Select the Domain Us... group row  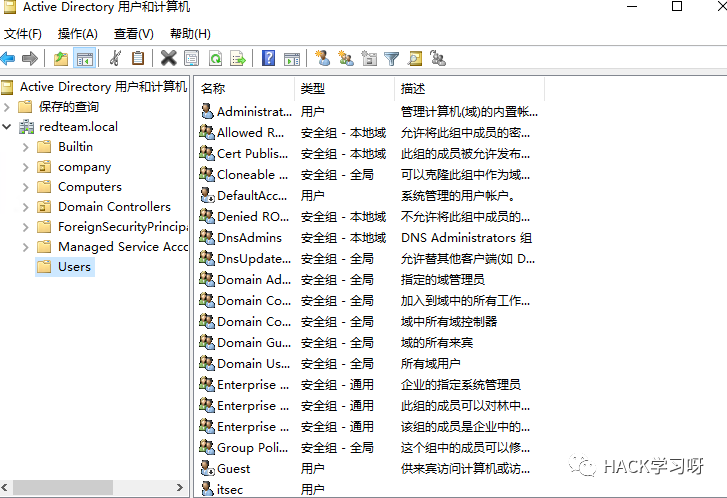click(x=369, y=364)
